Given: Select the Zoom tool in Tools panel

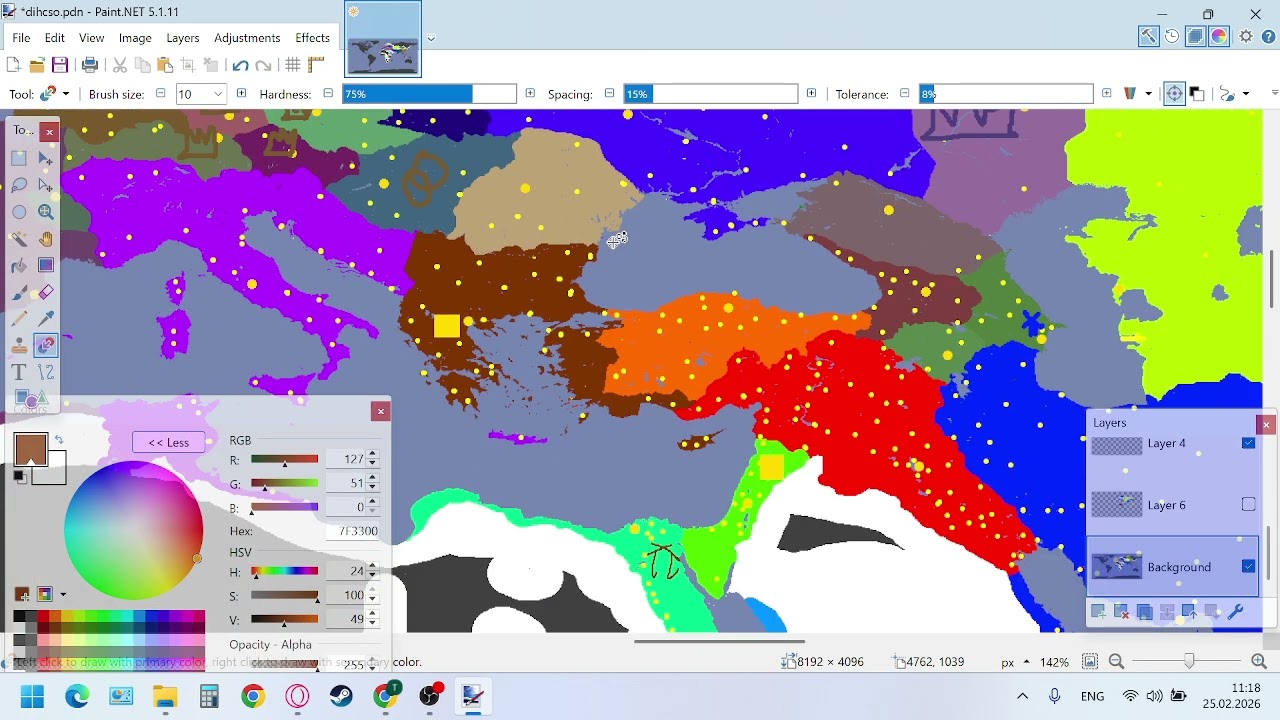Looking at the screenshot, I should 46,212.
